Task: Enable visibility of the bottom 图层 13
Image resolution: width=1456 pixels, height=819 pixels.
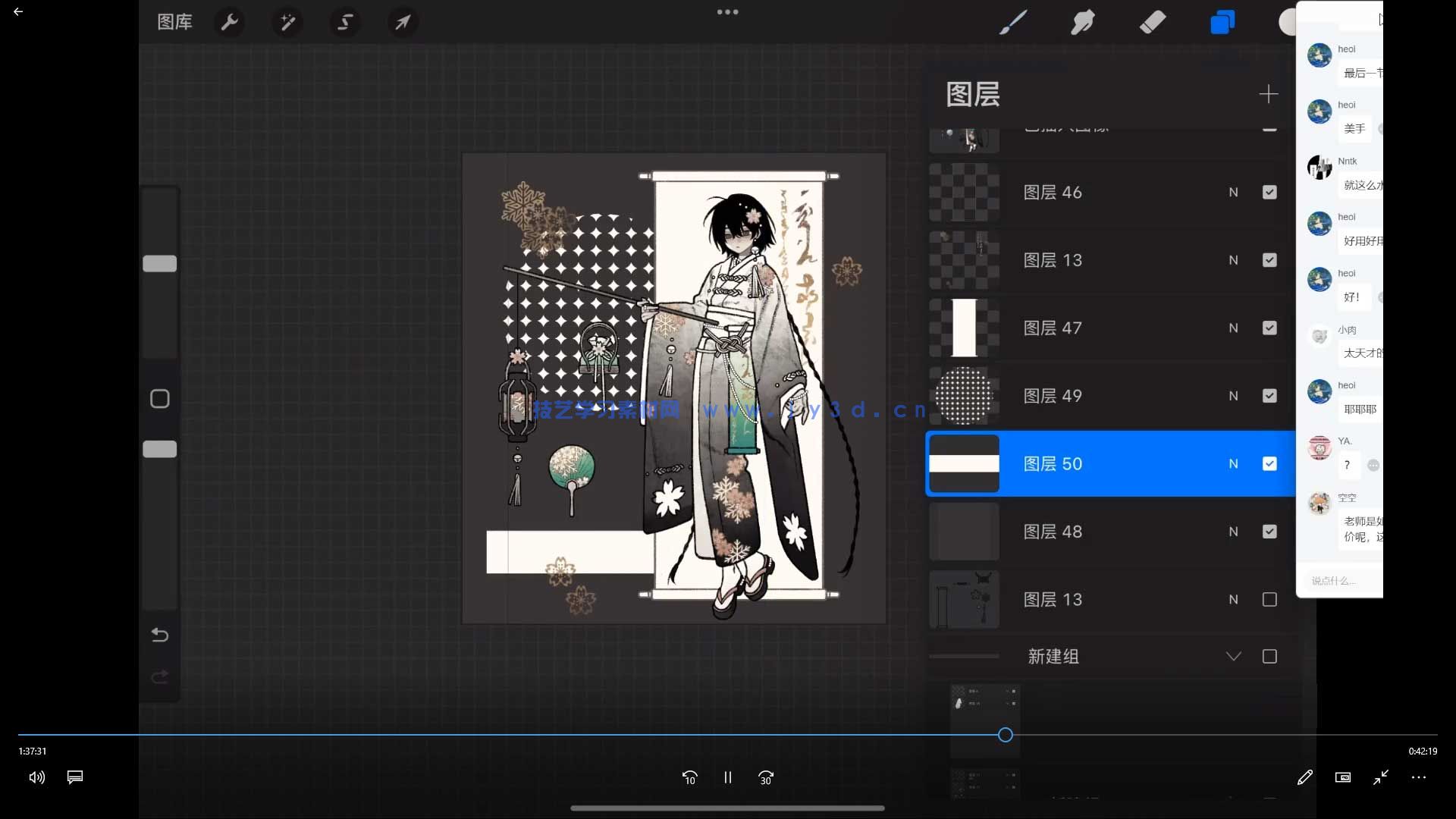Action: (x=1269, y=599)
